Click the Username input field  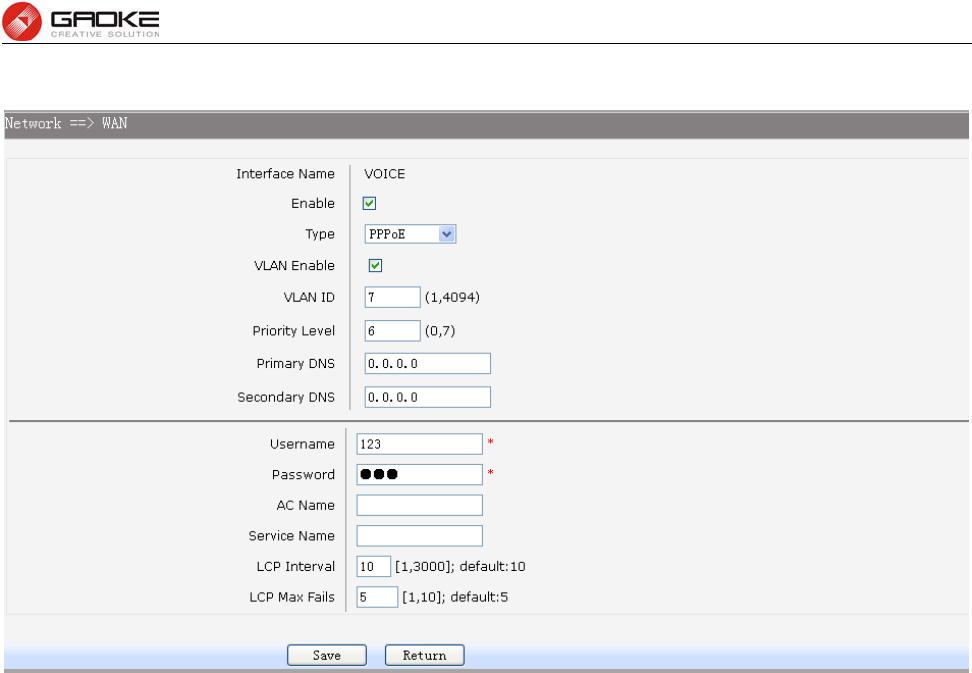[420, 444]
